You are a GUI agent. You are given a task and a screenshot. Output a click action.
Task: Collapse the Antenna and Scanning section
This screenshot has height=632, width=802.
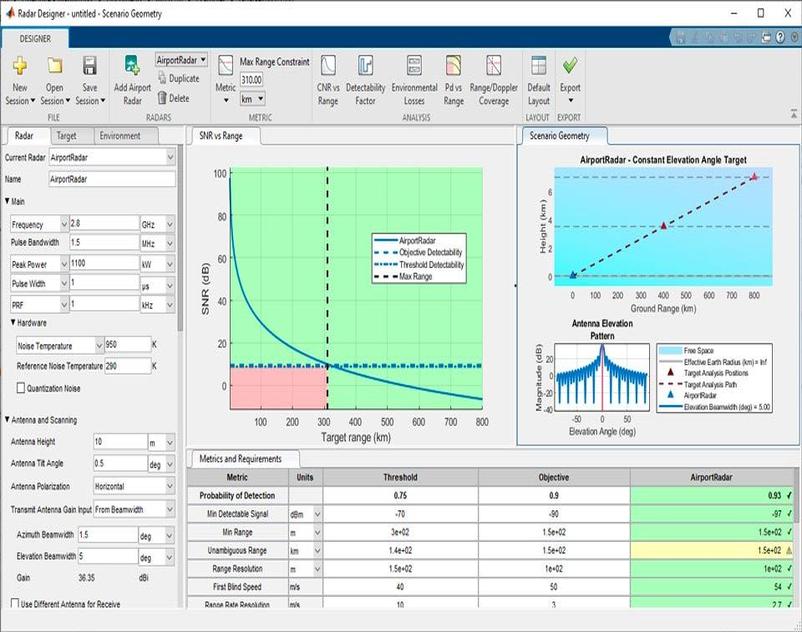(x=7, y=419)
